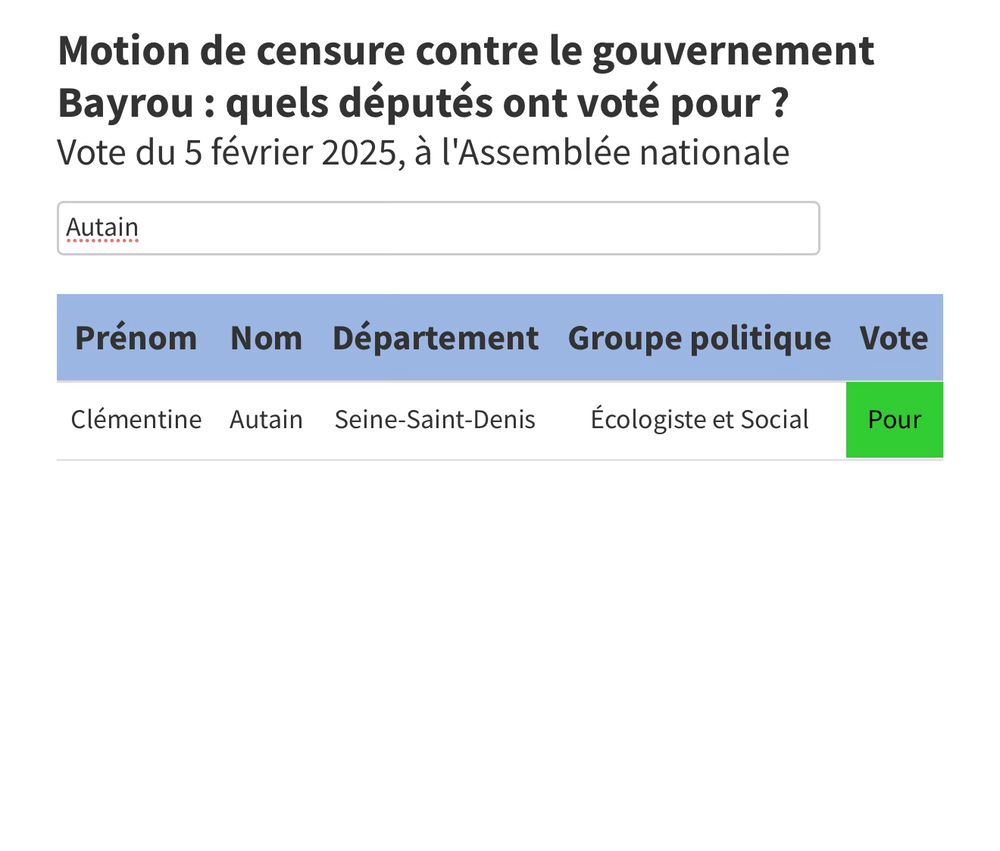The width and height of the screenshot is (1000, 851).
Task: Click the subtitle "Vote du 5 février 2025"
Action: tap(423, 152)
